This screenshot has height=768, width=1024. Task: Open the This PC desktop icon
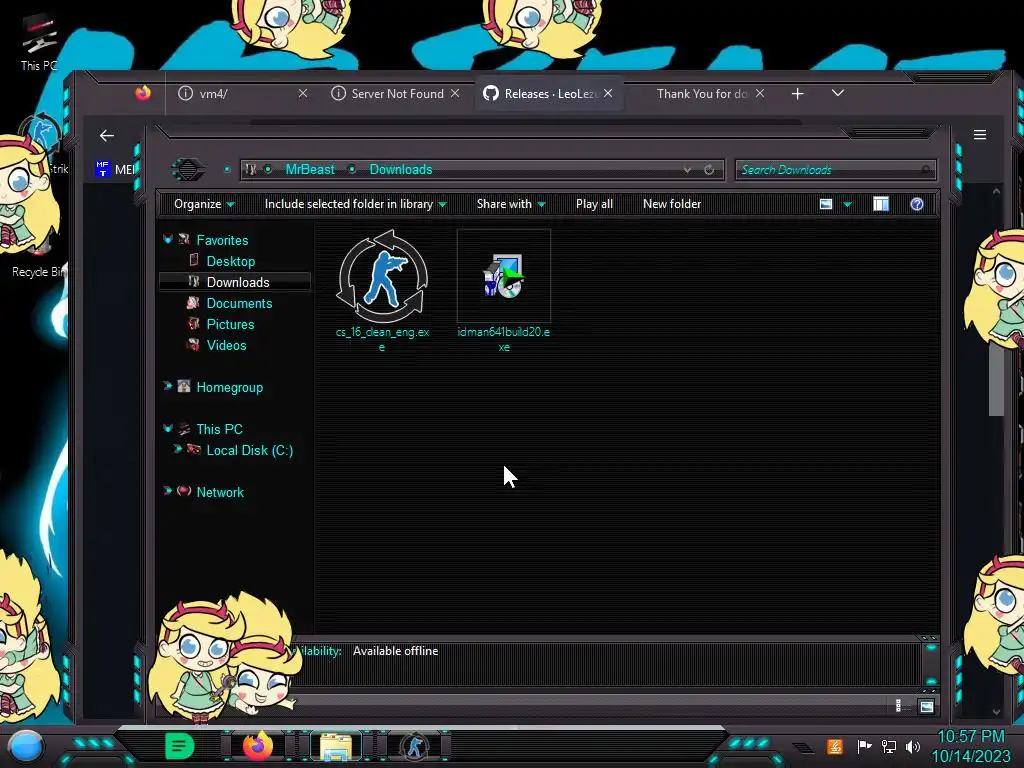[x=39, y=42]
